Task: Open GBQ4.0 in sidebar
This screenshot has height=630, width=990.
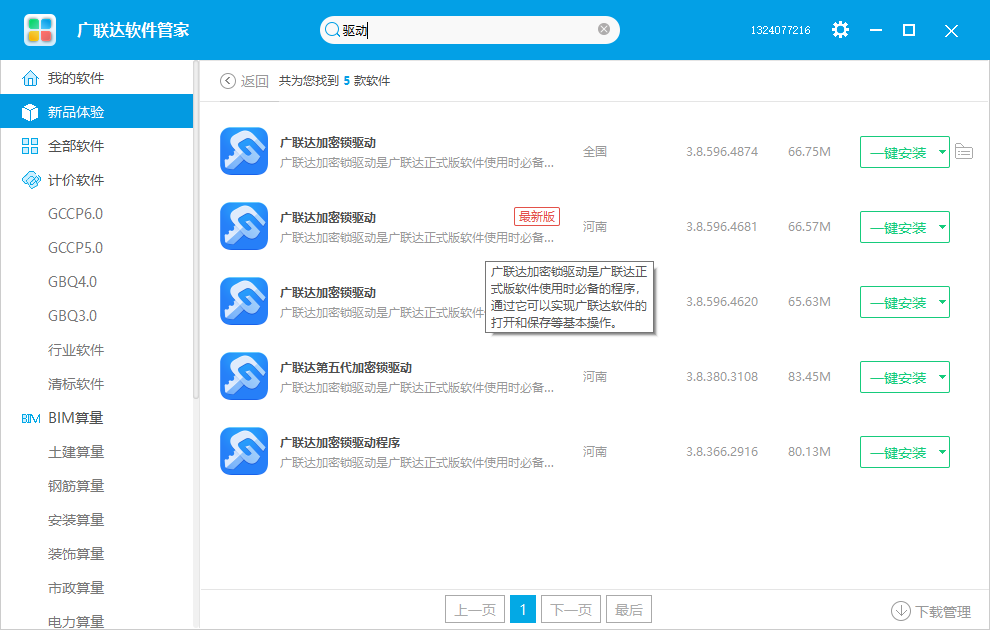Action: [x=73, y=282]
